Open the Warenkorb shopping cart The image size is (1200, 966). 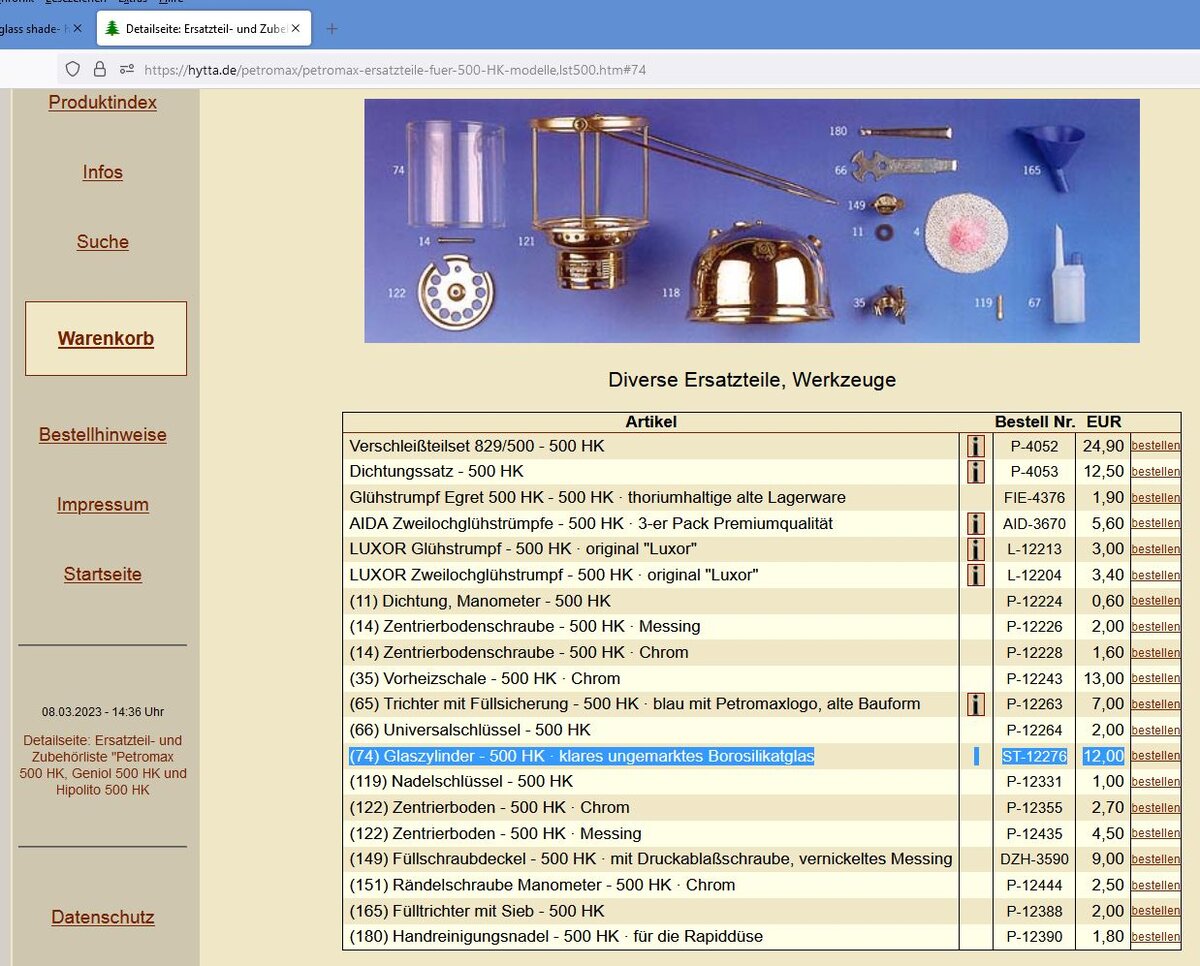[x=106, y=339]
